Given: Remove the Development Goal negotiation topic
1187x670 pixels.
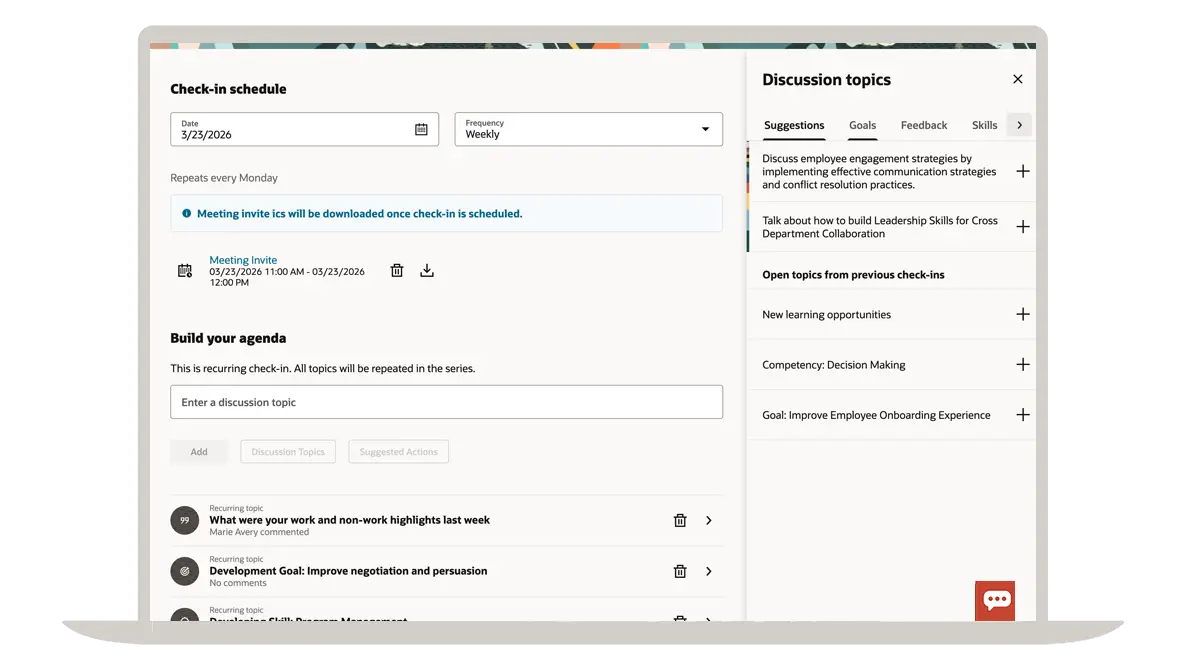Looking at the screenshot, I should coord(680,571).
